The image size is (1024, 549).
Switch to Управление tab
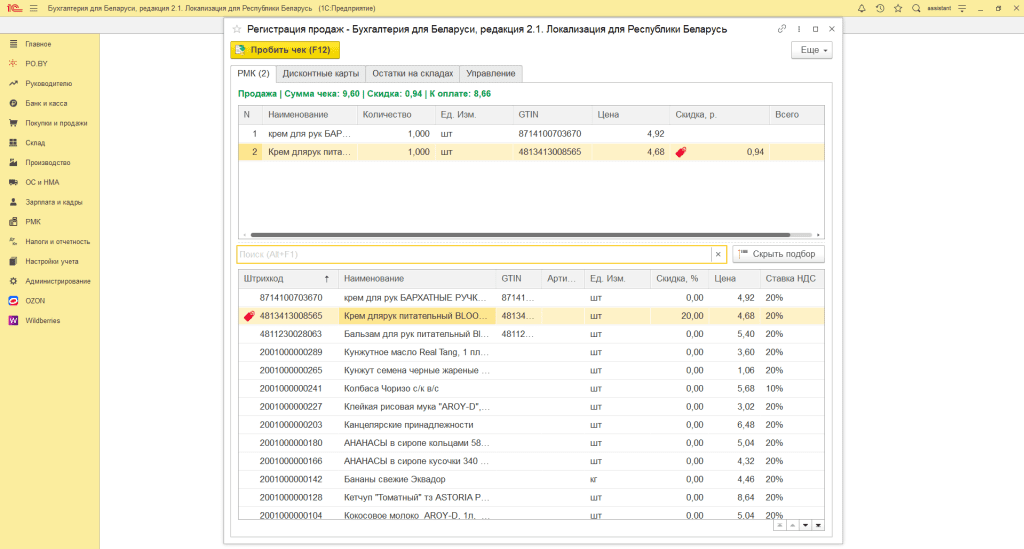[x=490, y=74]
